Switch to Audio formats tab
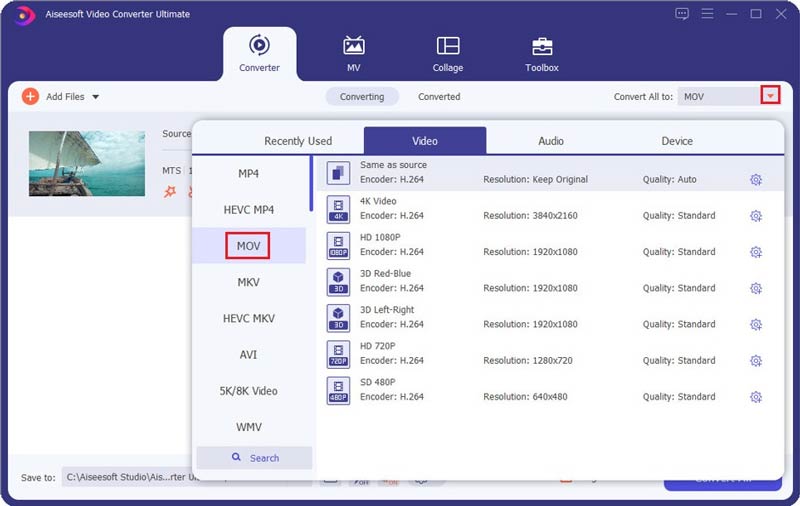 tap(551, 141)
